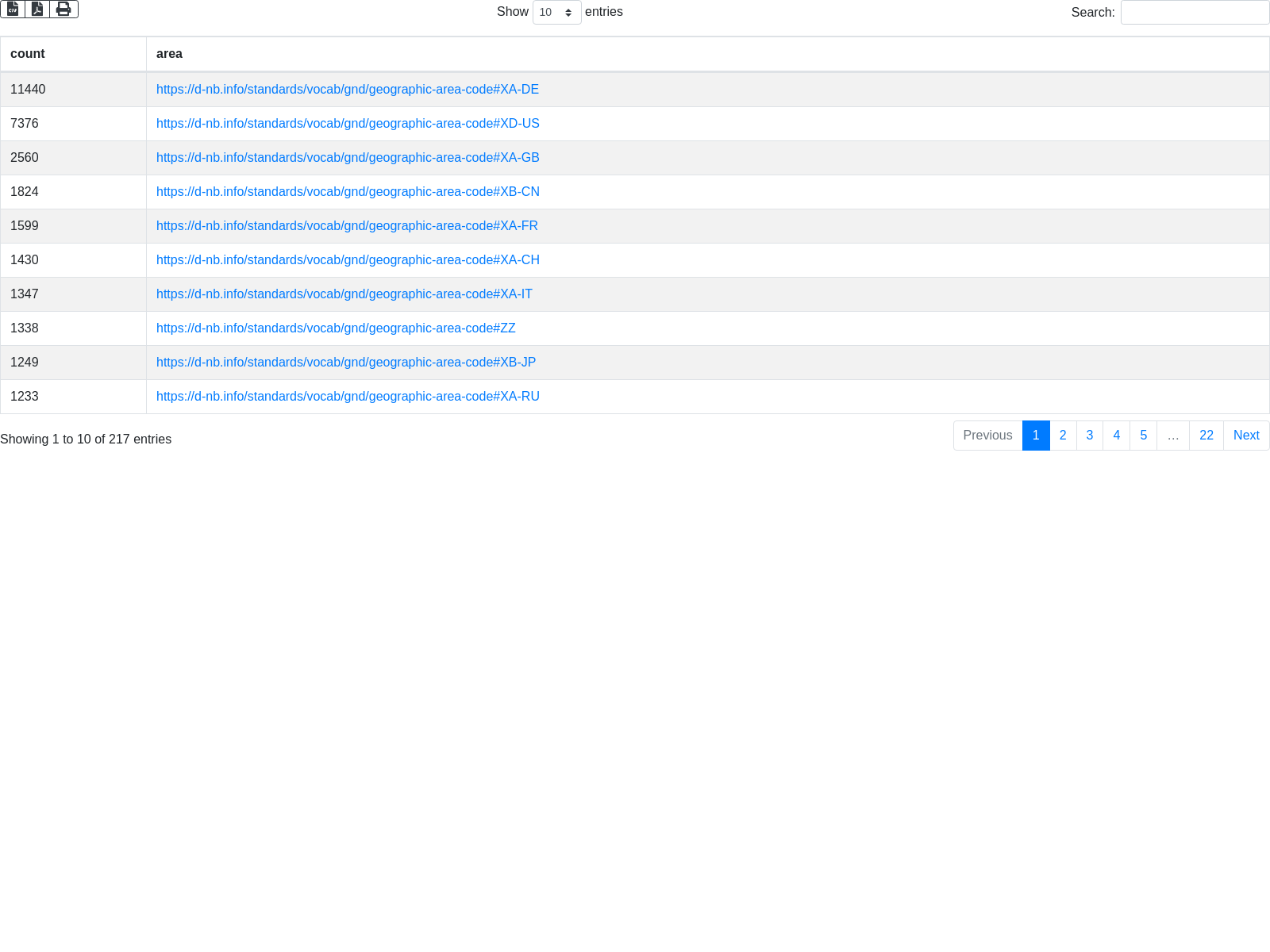
Task: Open the XA-DE geographic area link
Action: pos(347,90)
